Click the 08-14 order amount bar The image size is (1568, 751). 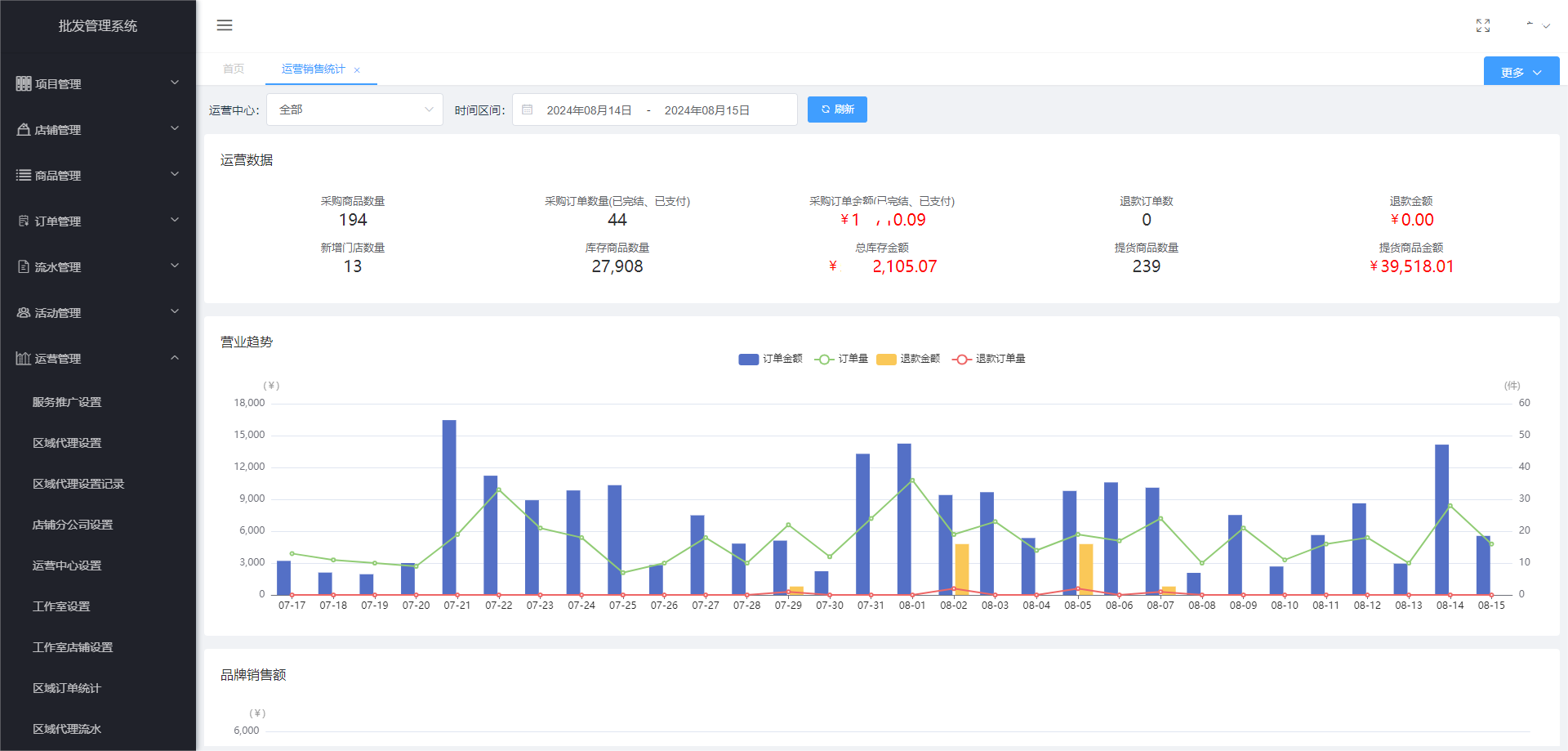(1442, 519)
